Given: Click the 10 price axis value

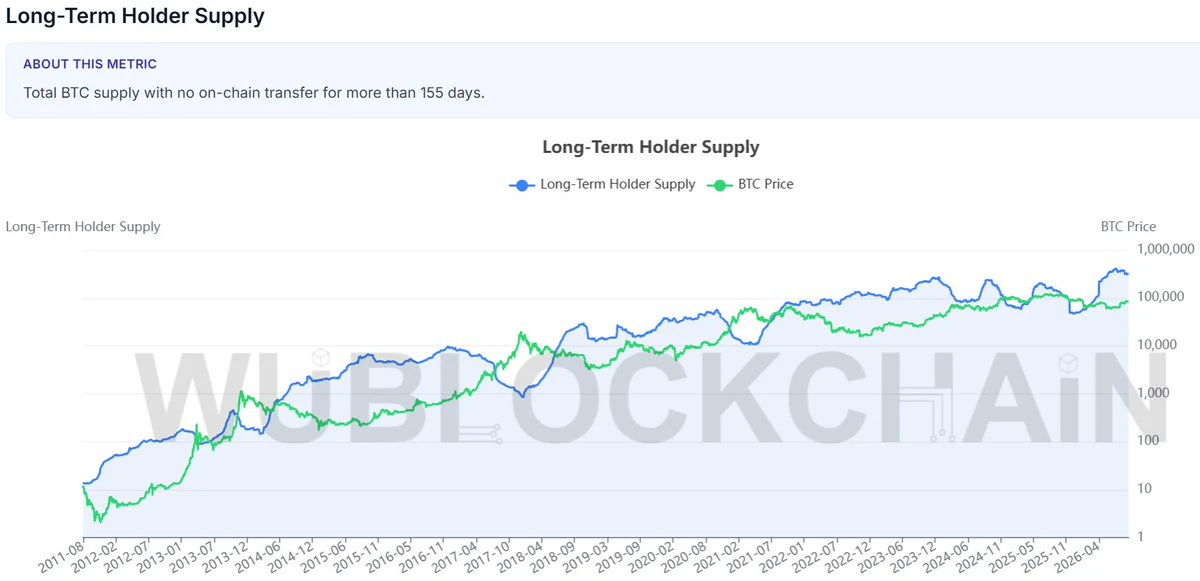Looking at the screenshot, I should (x=1145, y=489).
